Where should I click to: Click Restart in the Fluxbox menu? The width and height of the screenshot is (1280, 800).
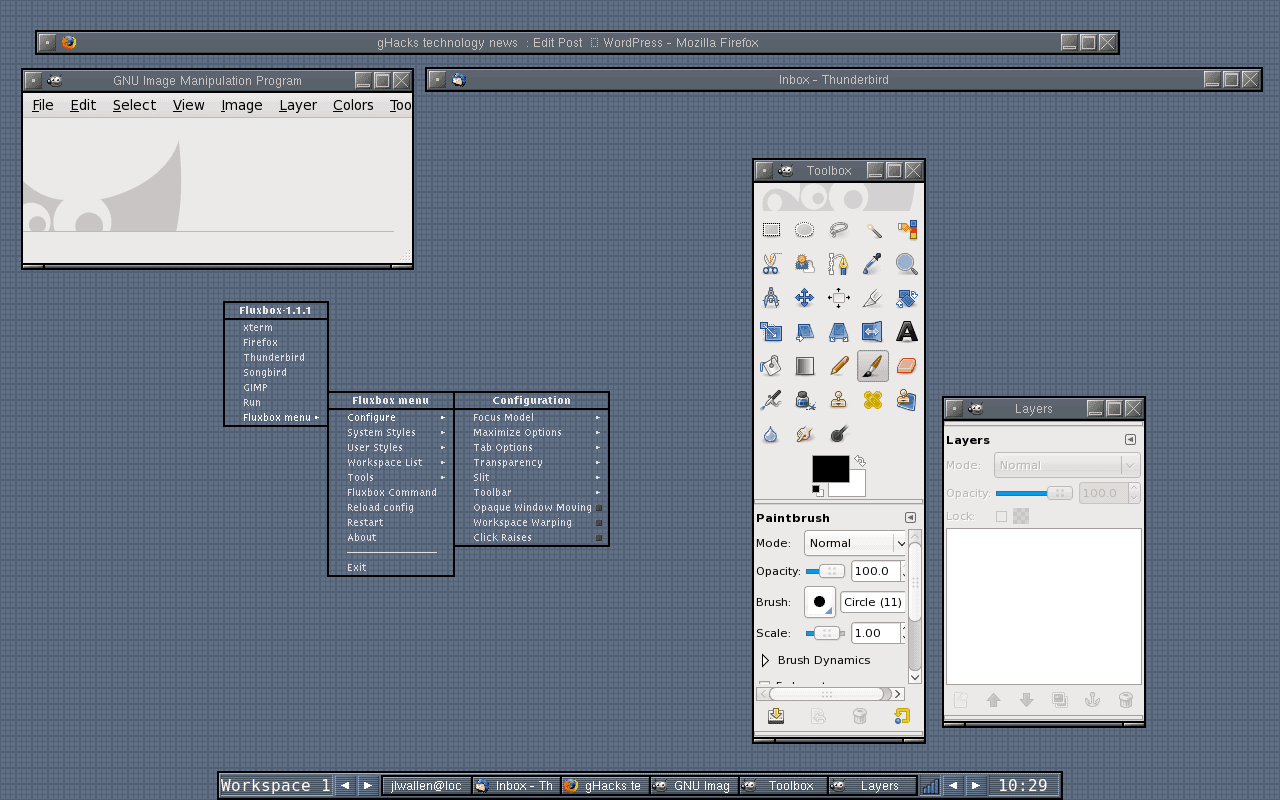tap(391, 522)
